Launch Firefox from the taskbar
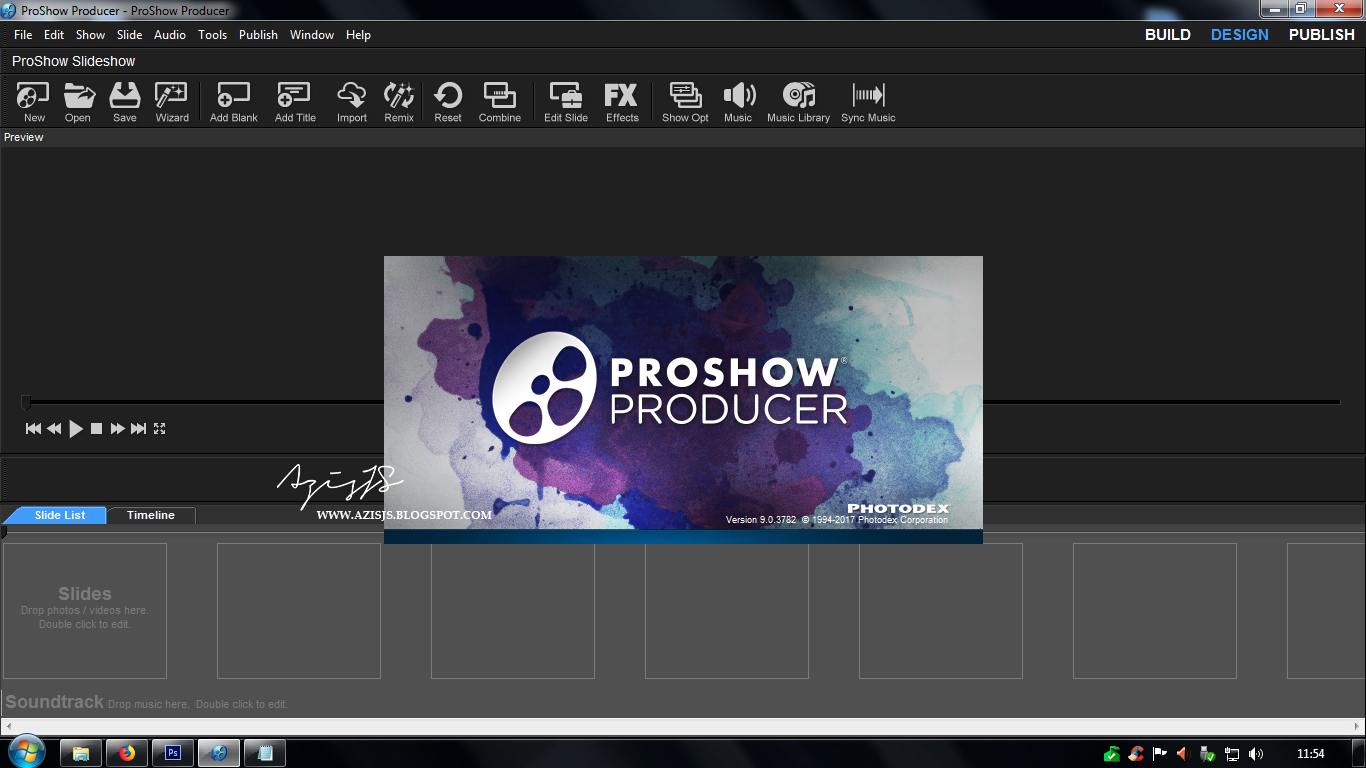The width and height of the screenshot is (1366, 768). click(x=126, y=751)
